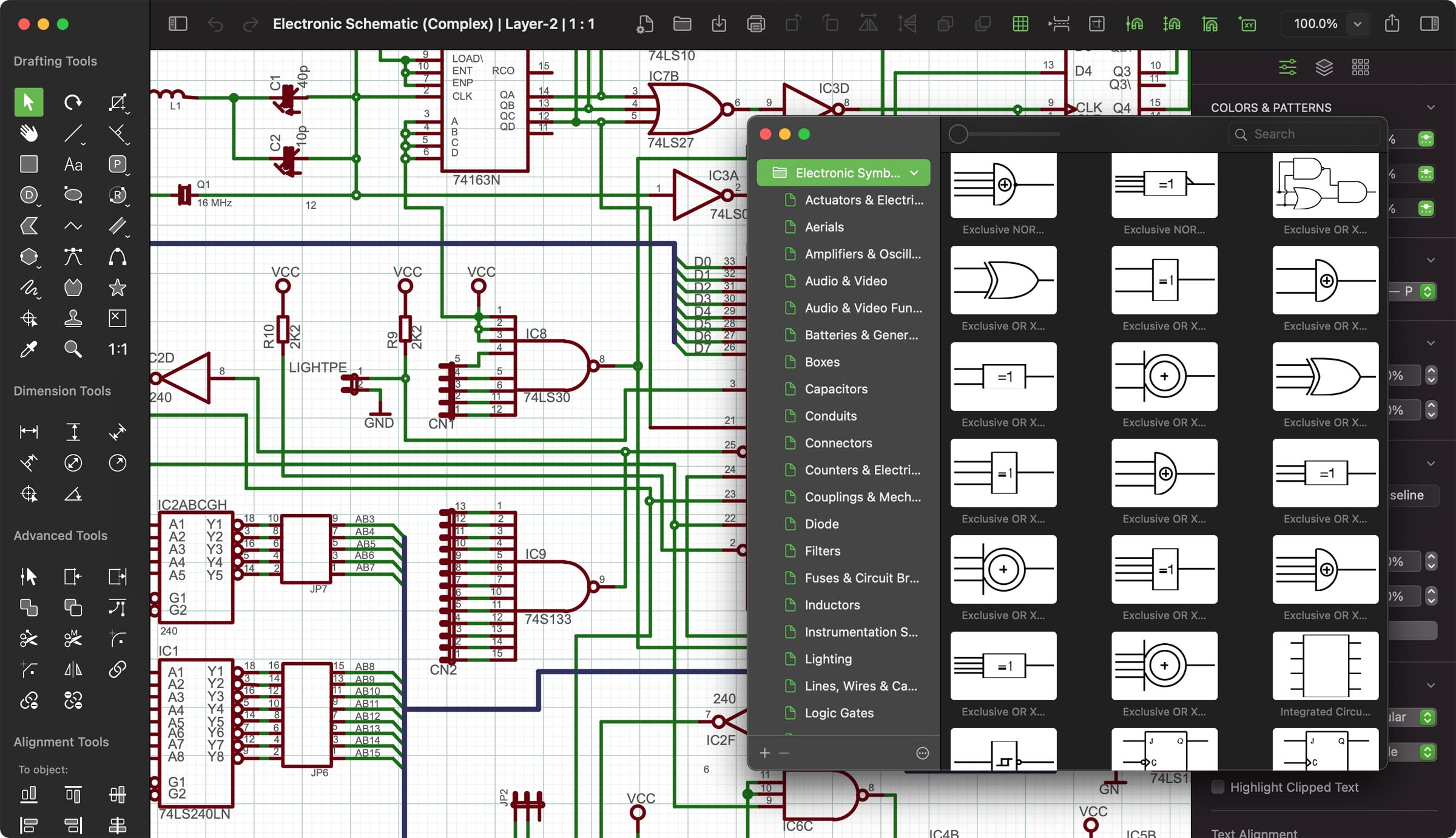Select the Star shape tool

[118, 288]
